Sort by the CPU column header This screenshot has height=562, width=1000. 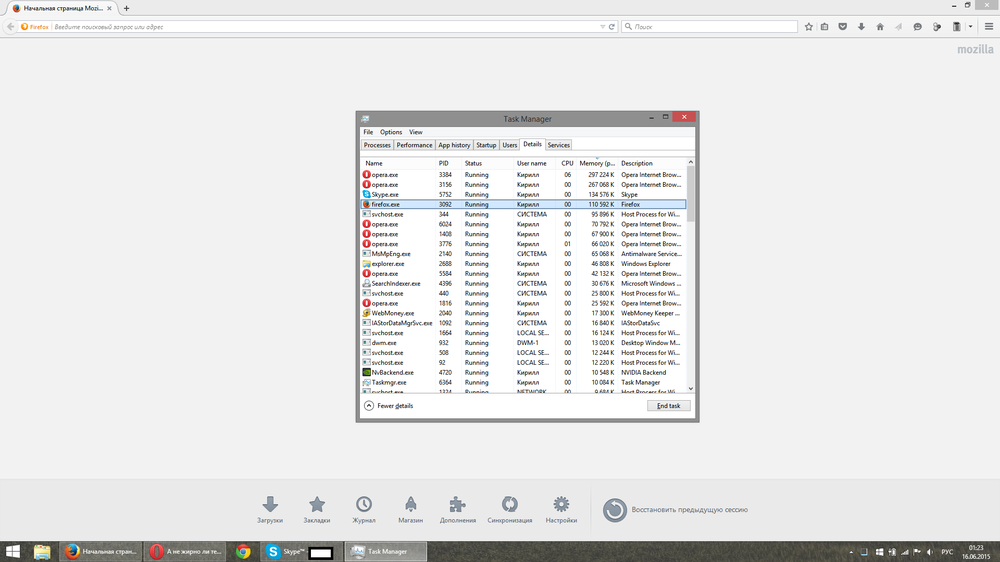pyautogui.click(x=567, y=163)
